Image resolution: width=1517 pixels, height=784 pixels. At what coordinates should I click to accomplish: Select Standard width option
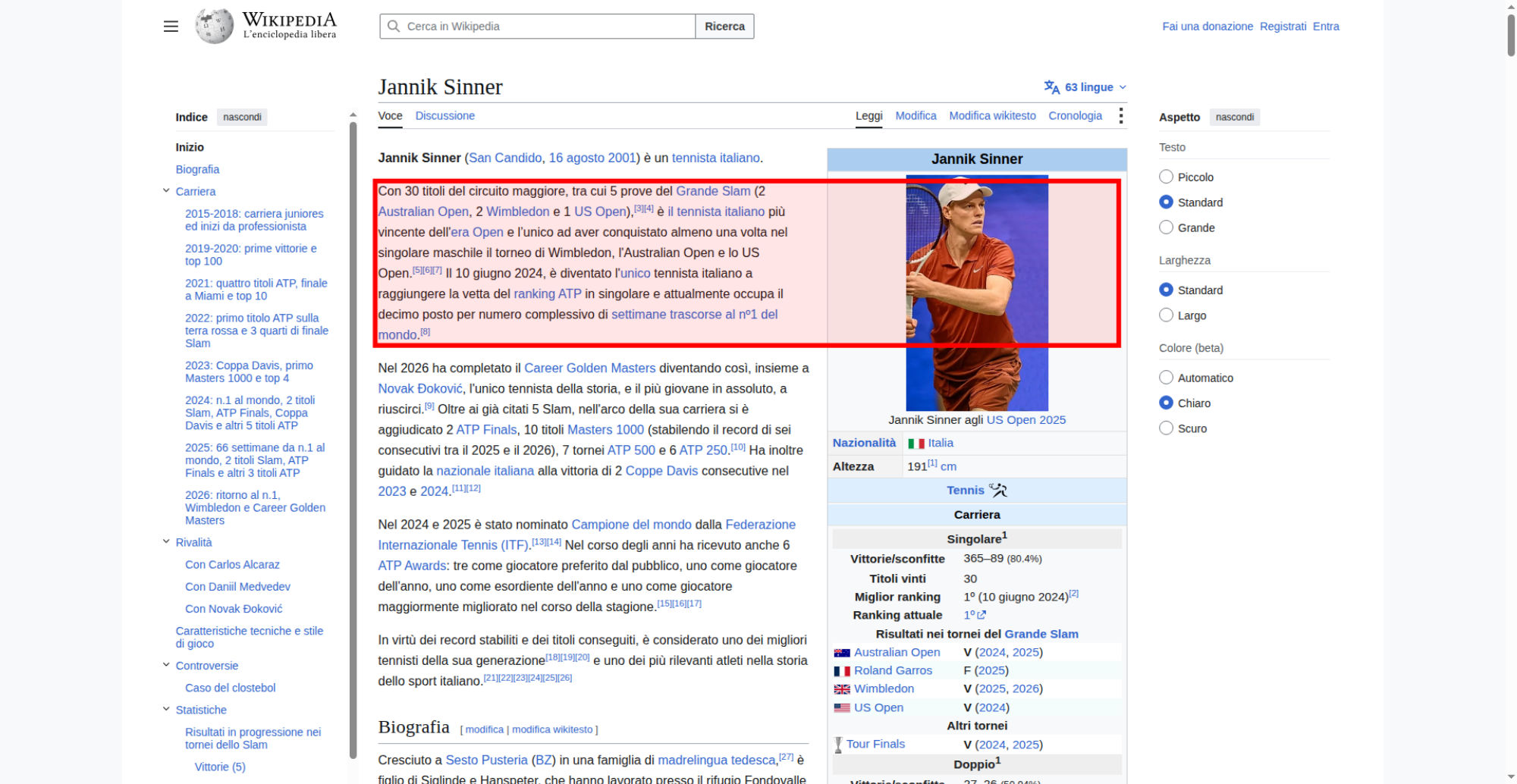tap(1166, 290)
